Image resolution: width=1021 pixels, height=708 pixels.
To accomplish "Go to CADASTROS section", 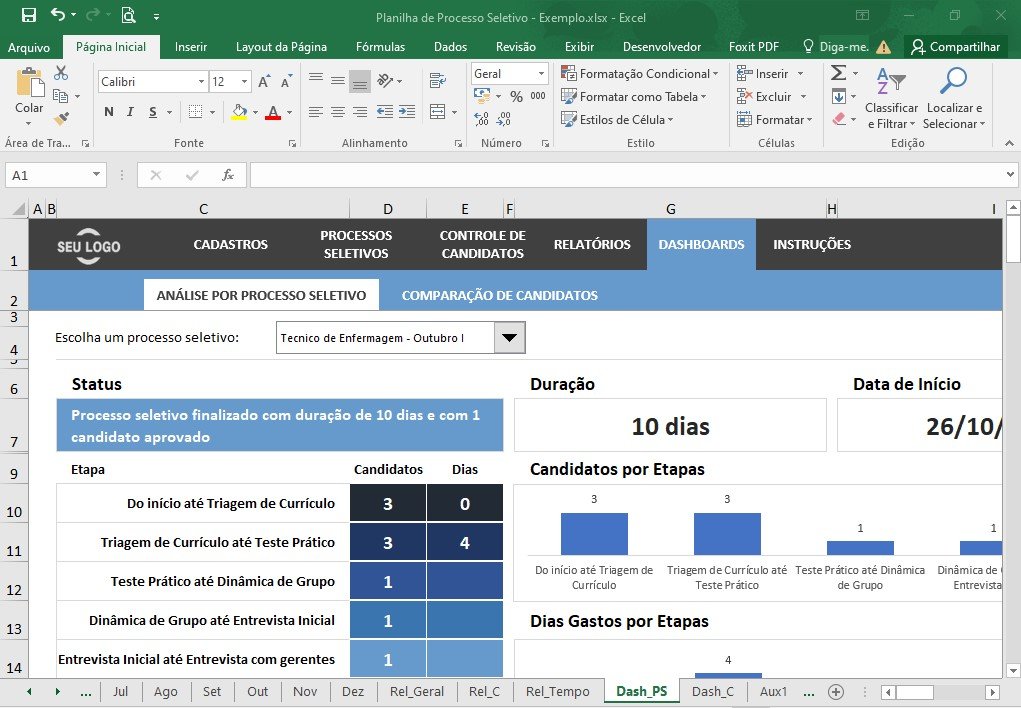I will coord(231,244).
